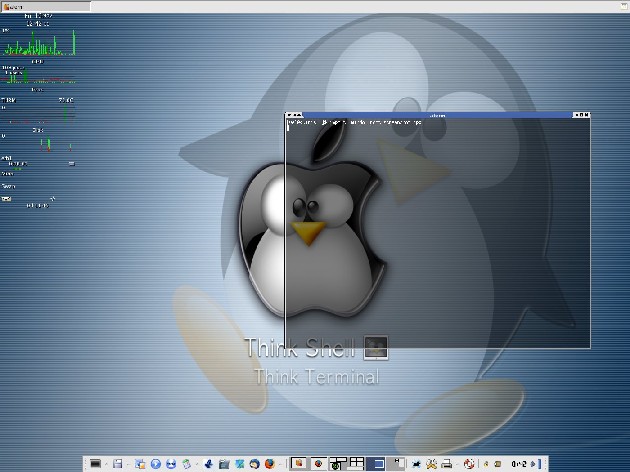Open the dark folder file manager icon
This screenshot has height=472, width=630.
point(224,464)
